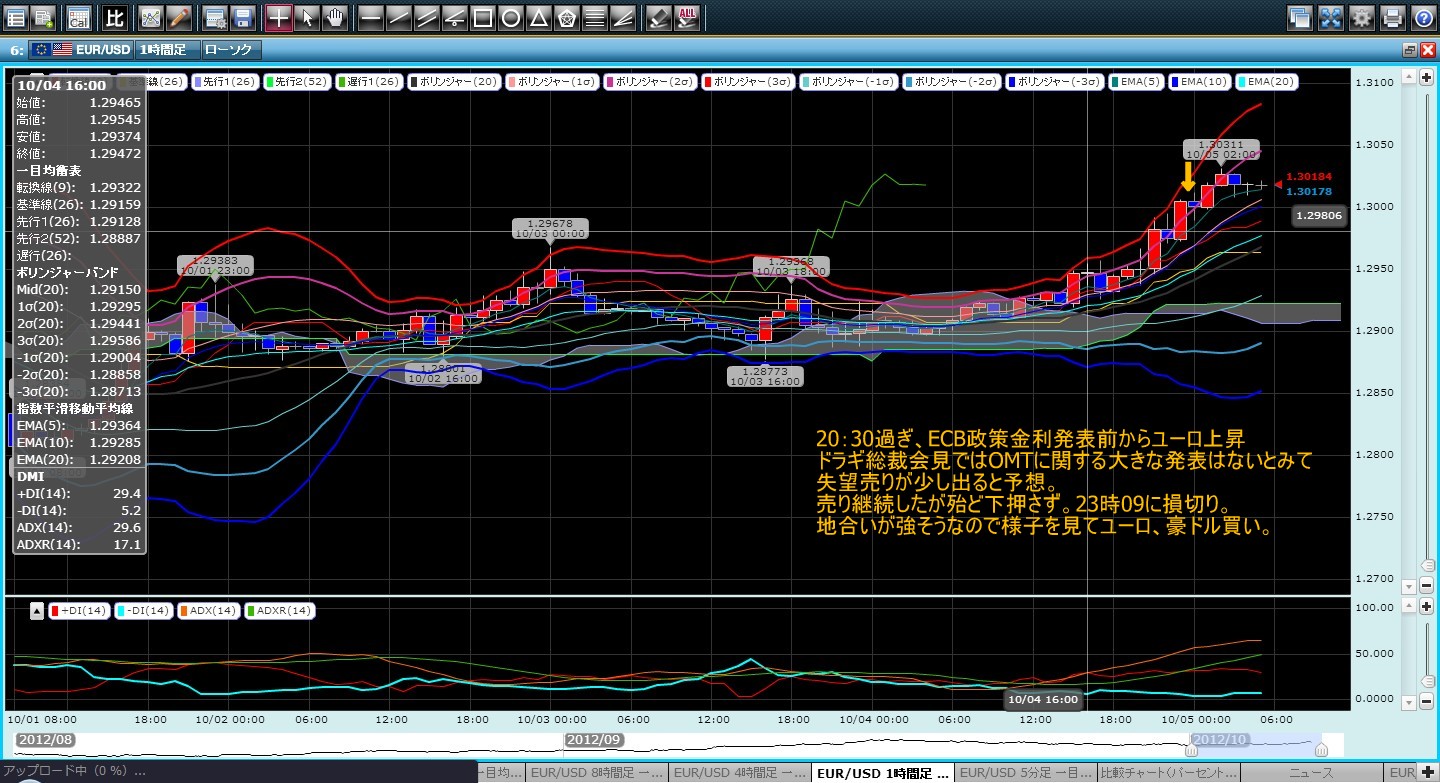Viewport: 1440px width, 783px height.
Task: Choose the rectangle drawing tool
Action: pyautogui.click(x=482, y=17)
